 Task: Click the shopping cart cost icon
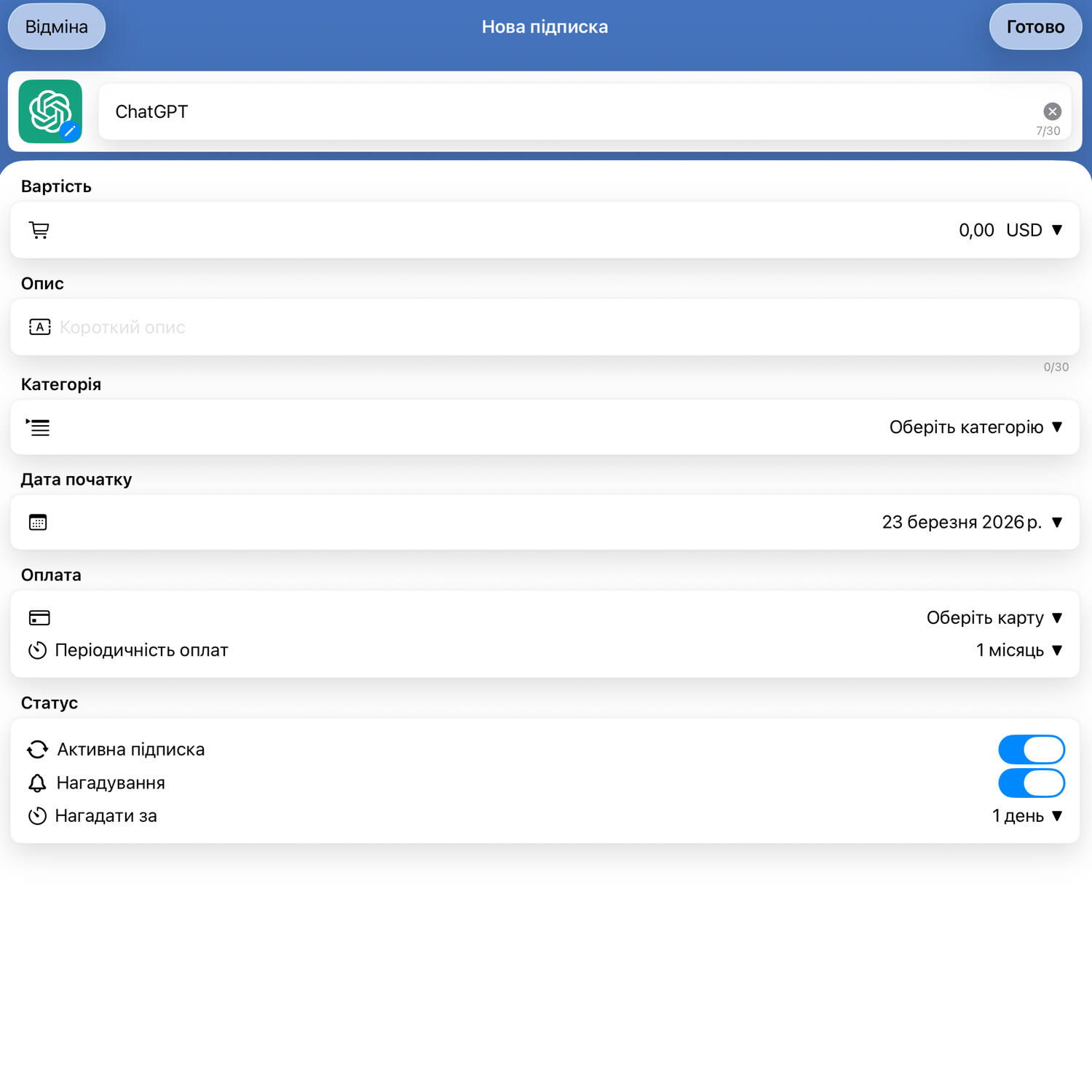pyautogui.click(x=39, y=230)
